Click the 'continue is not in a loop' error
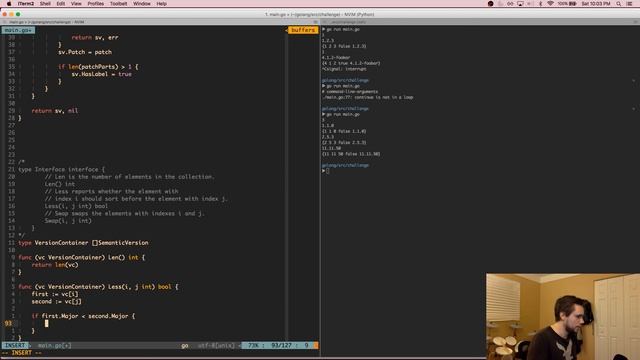This screenshot has width=640, height=360. click(367, 98)
